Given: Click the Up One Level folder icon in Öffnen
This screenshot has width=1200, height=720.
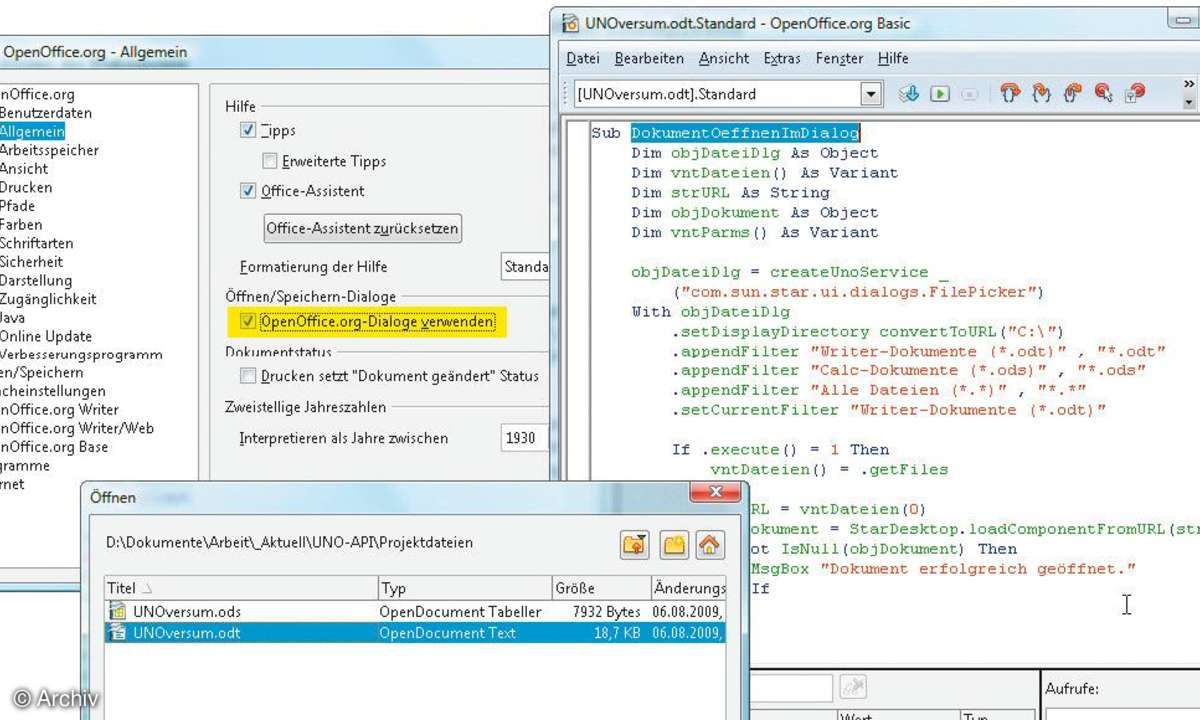Looking at the screenshot, I should [x=635, y=544].
